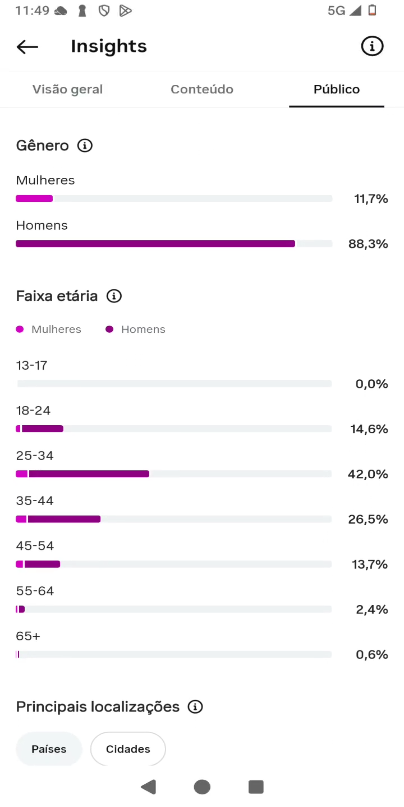
Task: Tap the back arrow next to Insights
Action: 27,47
